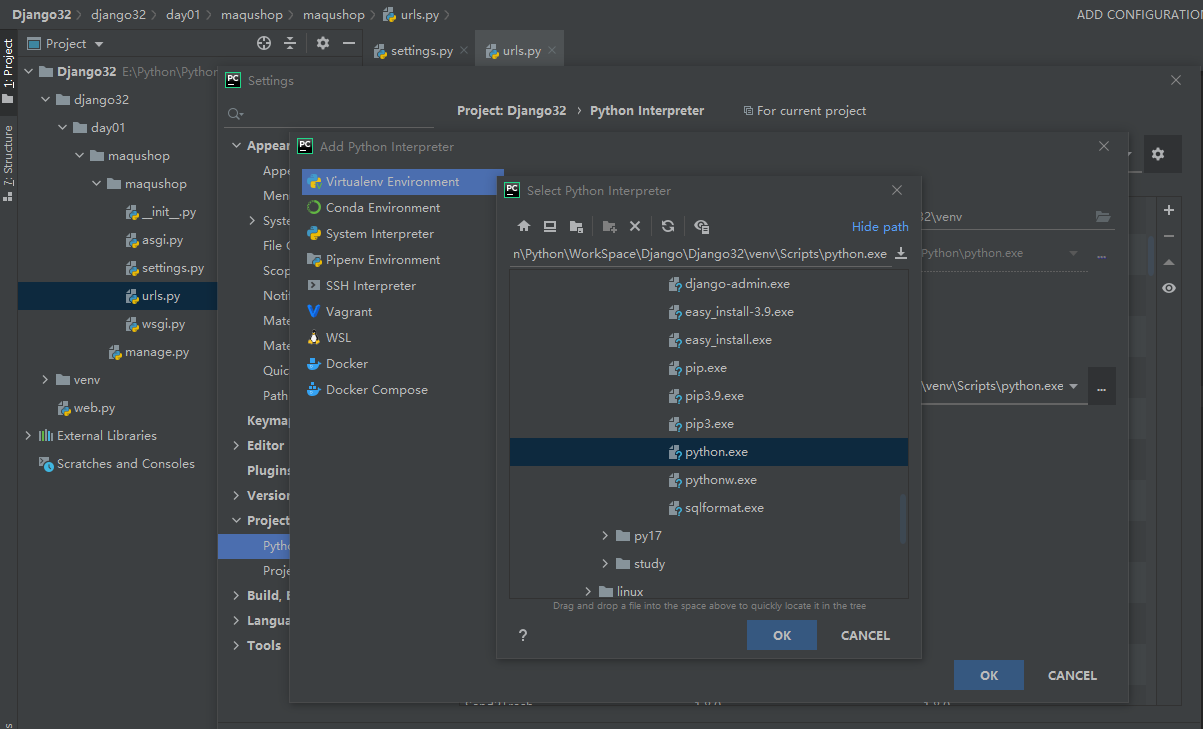Screen dimensions: 1203x729
Task: Expand linux folder in file chooser
Action: click(588, 592)
